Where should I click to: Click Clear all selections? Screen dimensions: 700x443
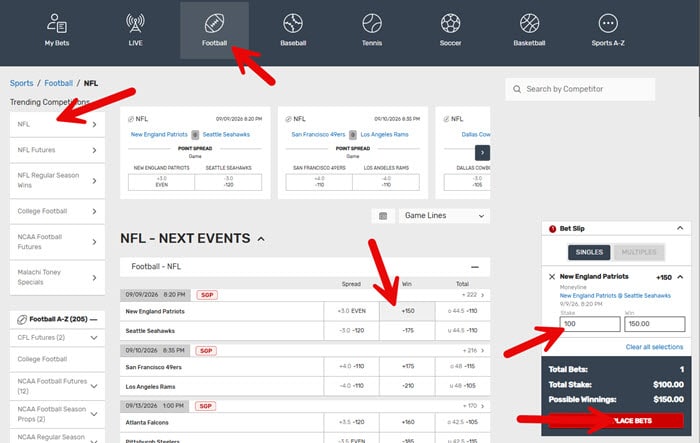(654, 347)
